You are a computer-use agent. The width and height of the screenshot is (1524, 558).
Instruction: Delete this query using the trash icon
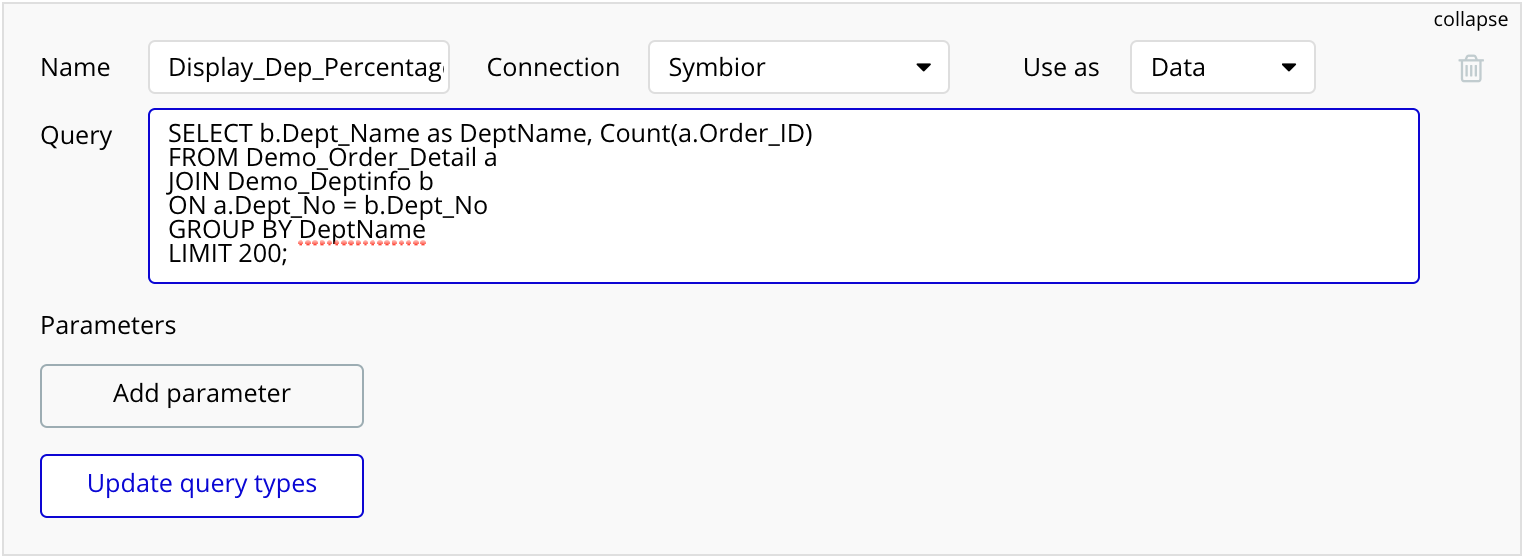(x=1470, y=68)
